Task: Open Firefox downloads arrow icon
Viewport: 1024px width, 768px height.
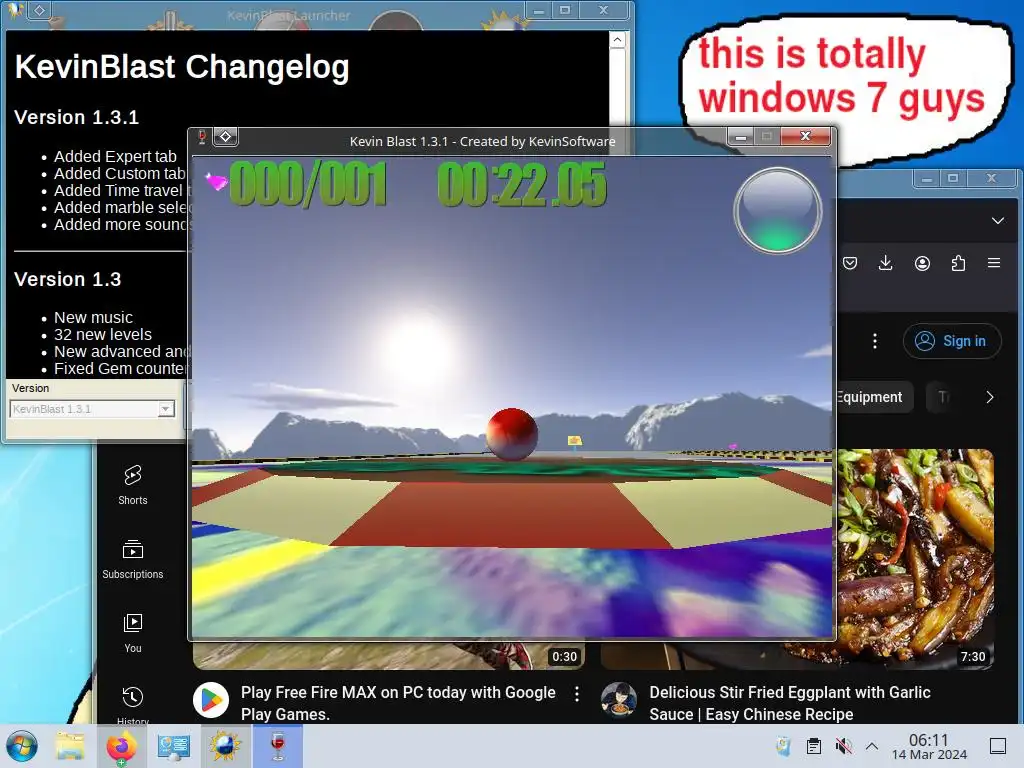Action: tap(886, 263)
